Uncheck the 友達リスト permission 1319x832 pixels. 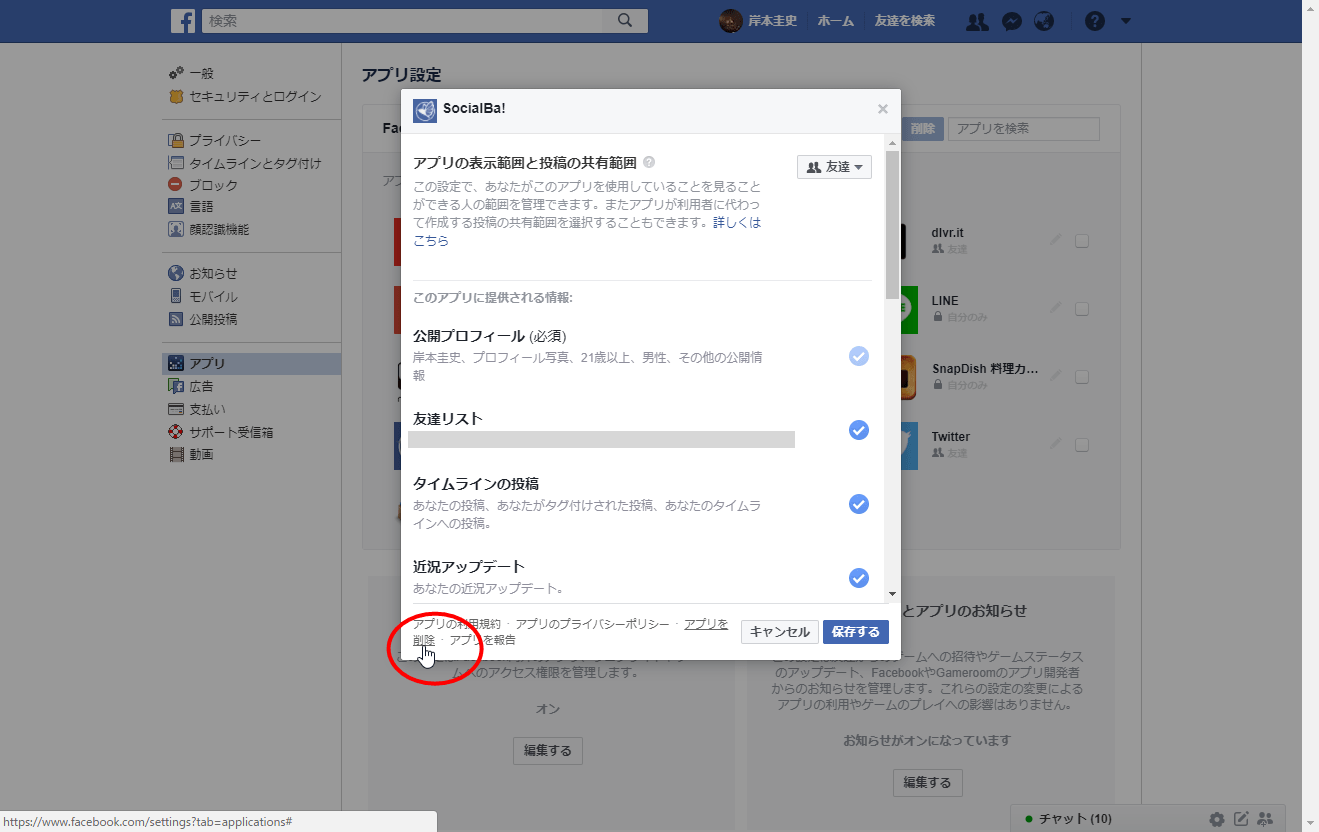coord(858,430)
